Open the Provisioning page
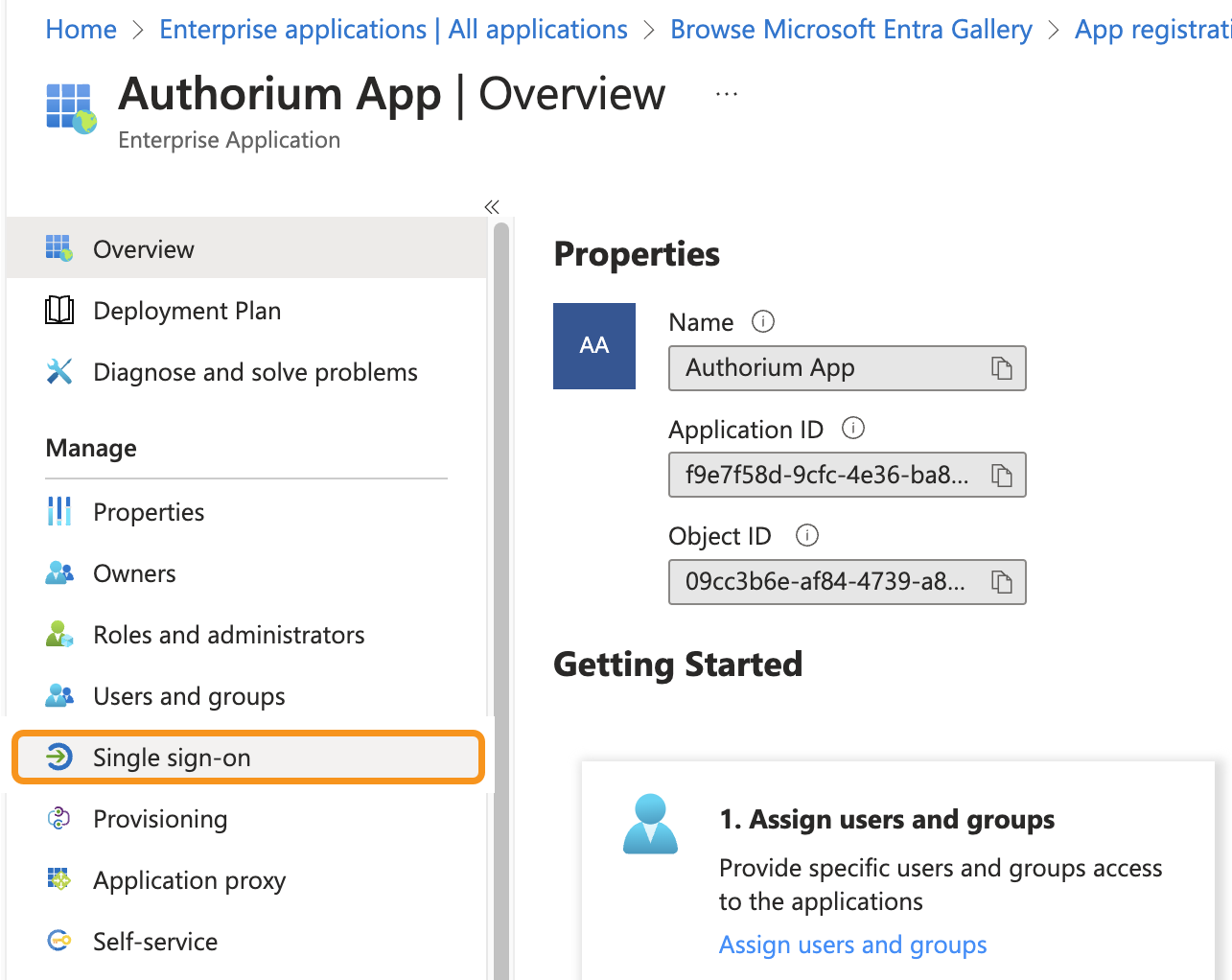 [x=160, y=819]
